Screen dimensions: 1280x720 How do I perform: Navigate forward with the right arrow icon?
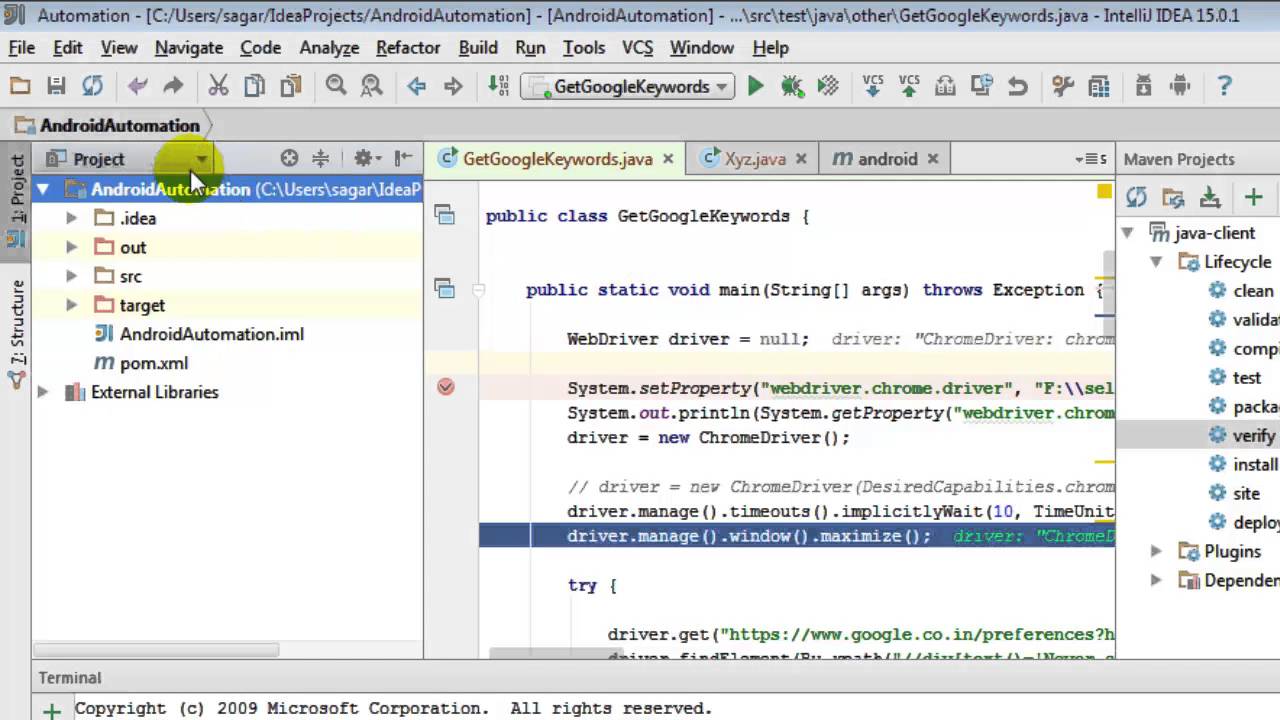point(453,87)
